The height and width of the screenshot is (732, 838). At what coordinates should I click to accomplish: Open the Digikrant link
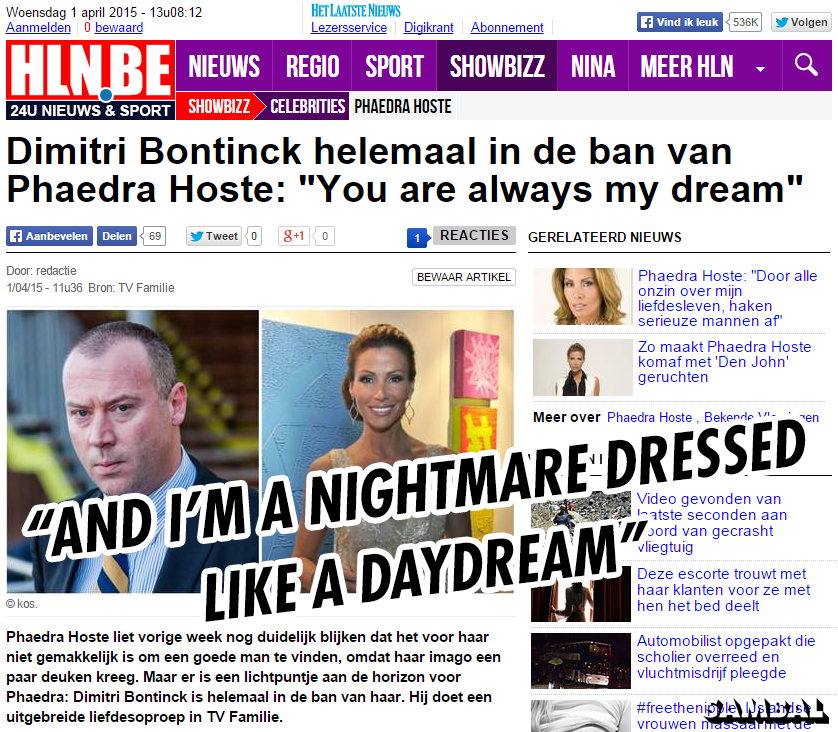click(429, 28)
